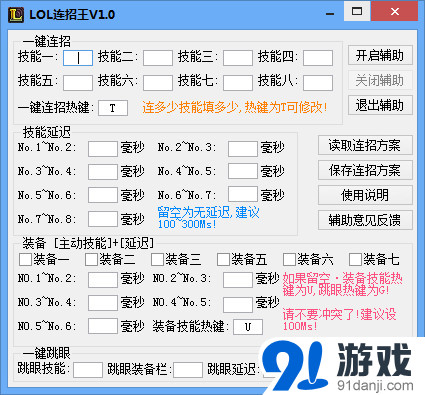Focus the 技能一 input box
Screen dimensions: 425x395
[78, 58]
